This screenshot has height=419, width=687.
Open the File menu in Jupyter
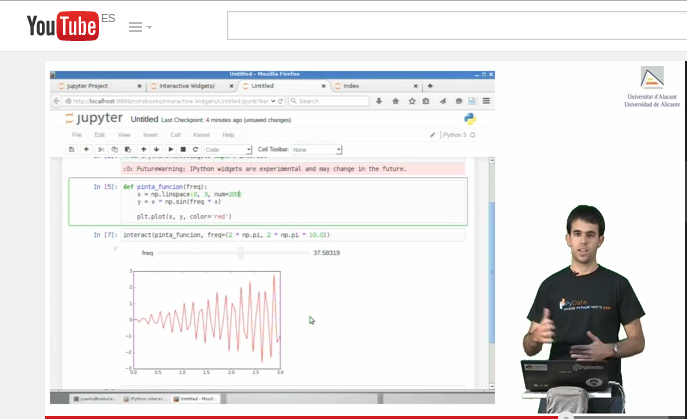pos(77,135)
